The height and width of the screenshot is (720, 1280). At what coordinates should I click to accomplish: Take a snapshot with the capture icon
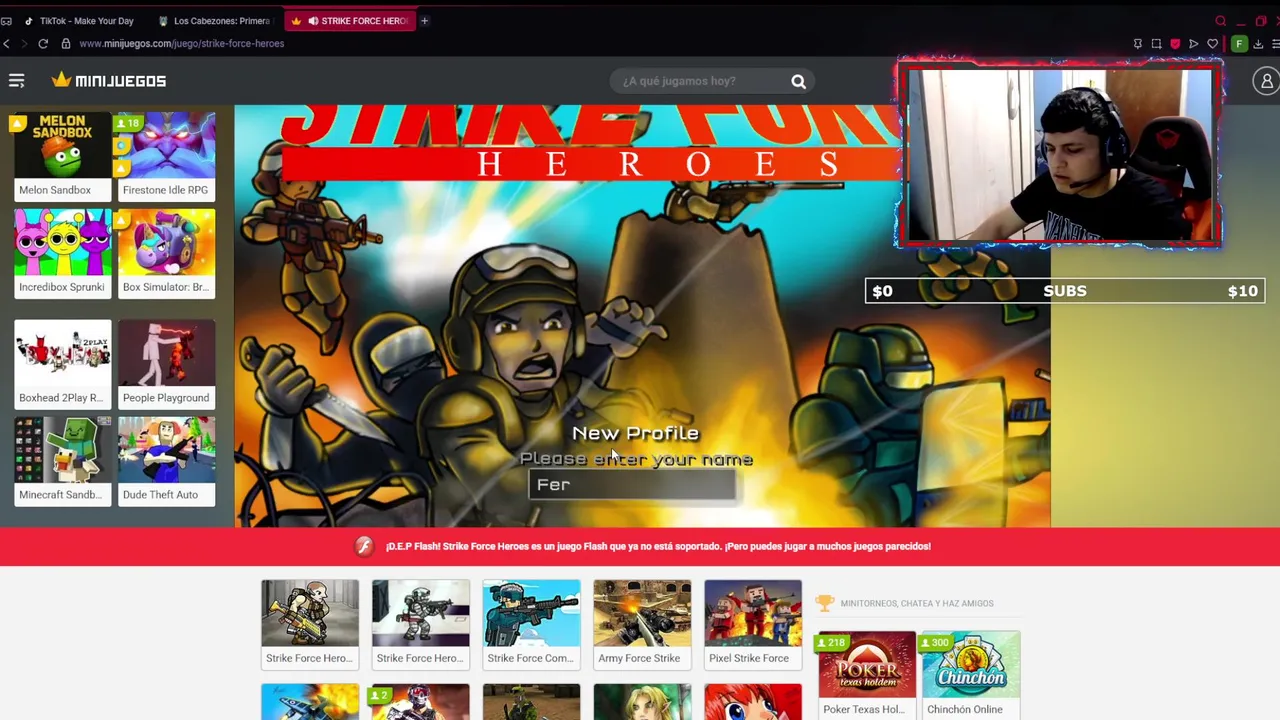[x=1156, y=43]
